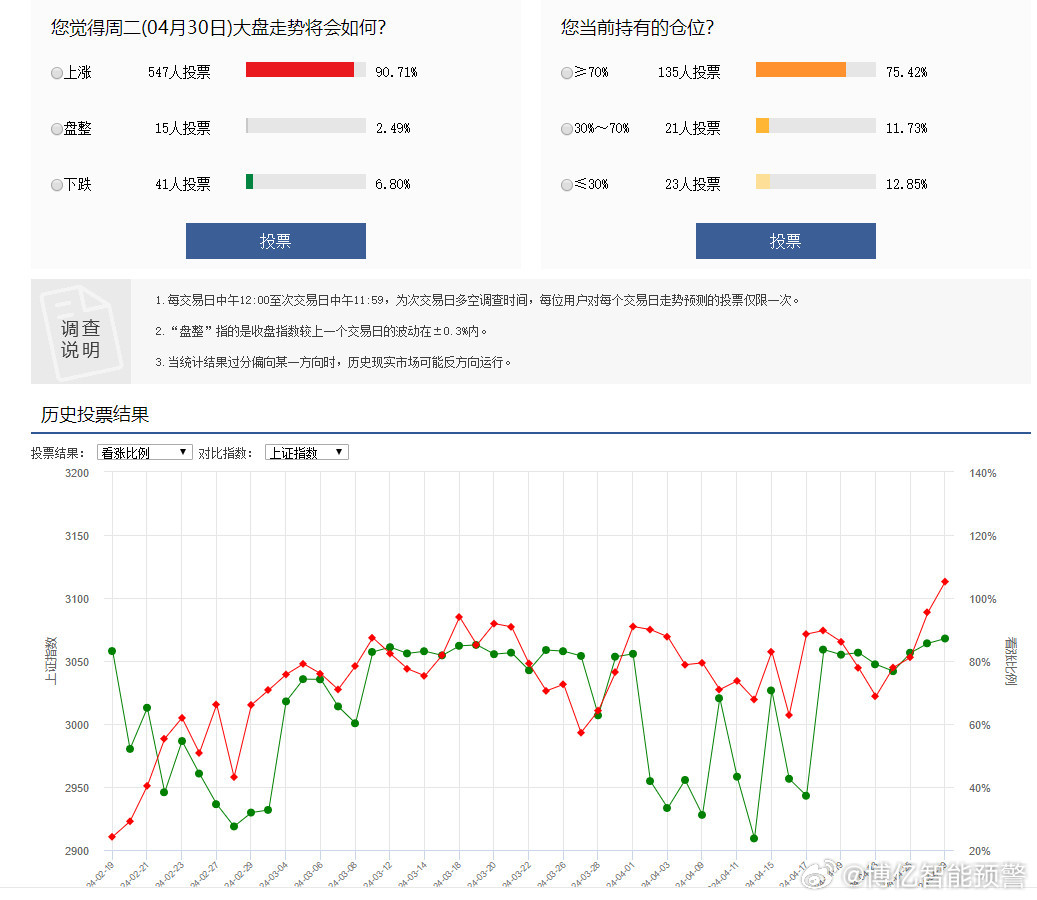
Task: Click the highest red data point on chart
Action: click(943, 579)
